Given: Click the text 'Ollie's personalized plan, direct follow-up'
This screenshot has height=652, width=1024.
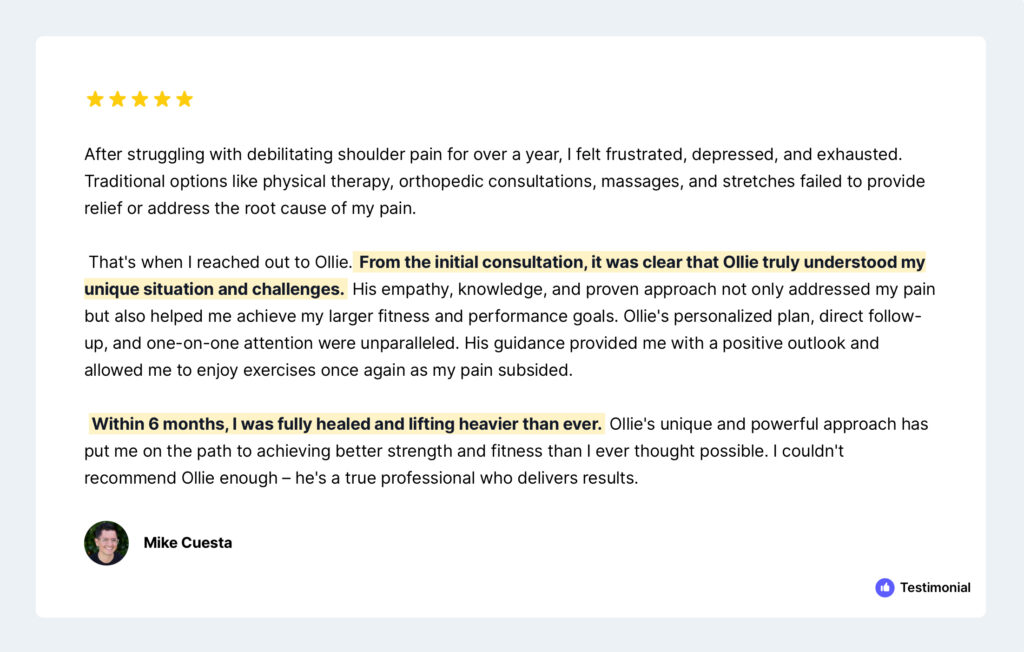Looking at the screenshot, I should 760,317.
